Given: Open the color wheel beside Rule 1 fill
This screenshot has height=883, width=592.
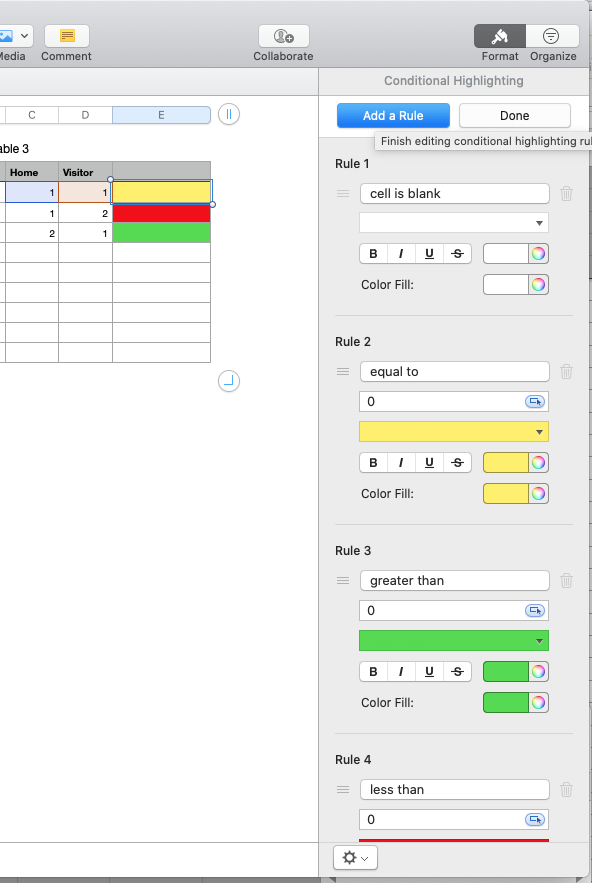Looking at the screenshot, I should pos(536,284).
